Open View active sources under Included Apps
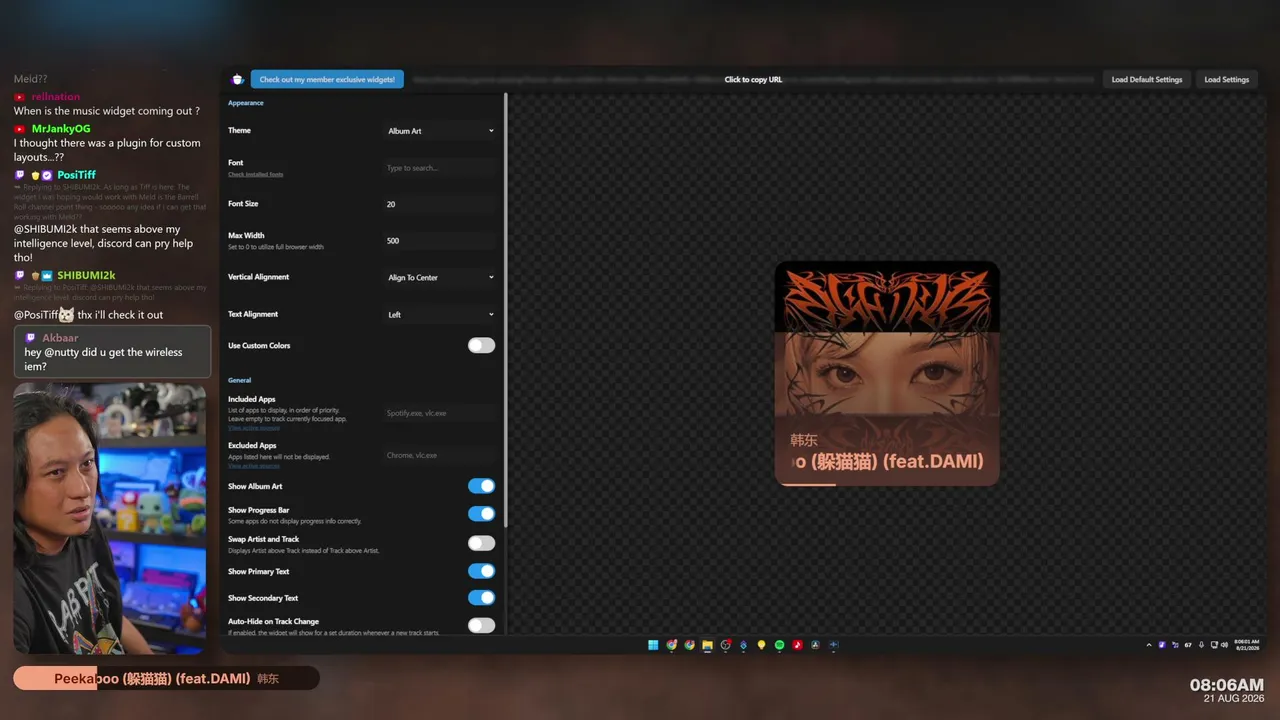The width and height of the screenshot is (1280, 720). pos(254,428)
